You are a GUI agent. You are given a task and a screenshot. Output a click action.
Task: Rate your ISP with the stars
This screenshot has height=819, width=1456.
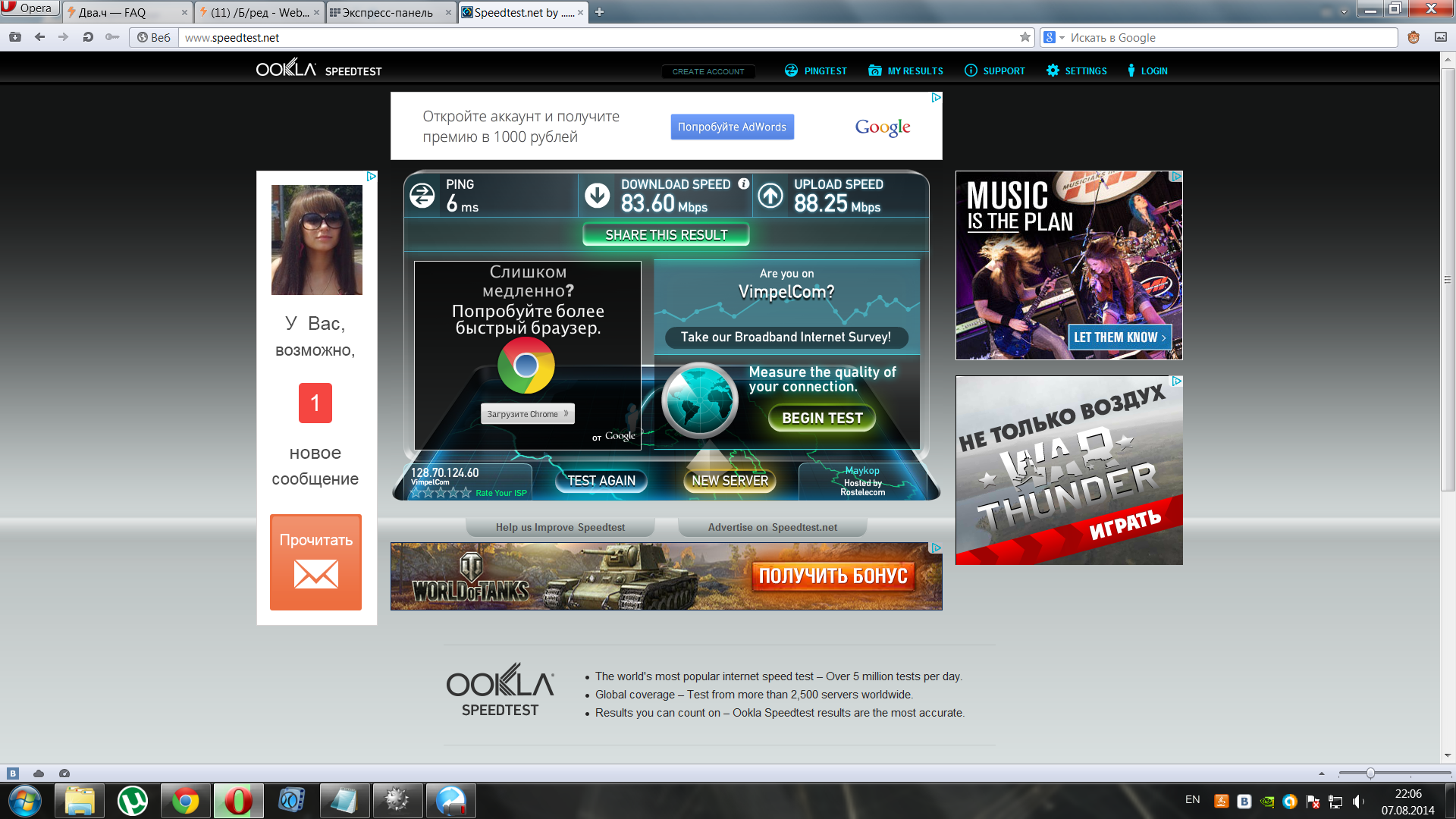point(440,493)
